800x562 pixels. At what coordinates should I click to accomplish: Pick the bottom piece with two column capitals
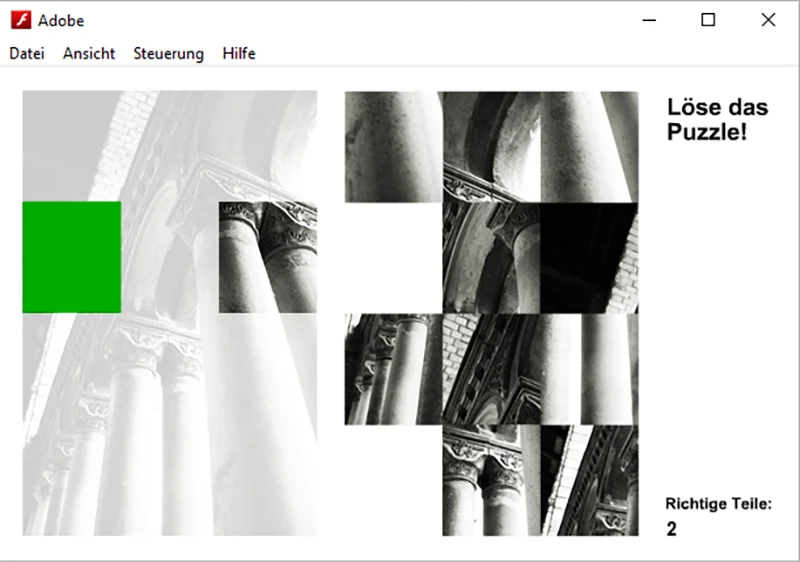point(491,480)
